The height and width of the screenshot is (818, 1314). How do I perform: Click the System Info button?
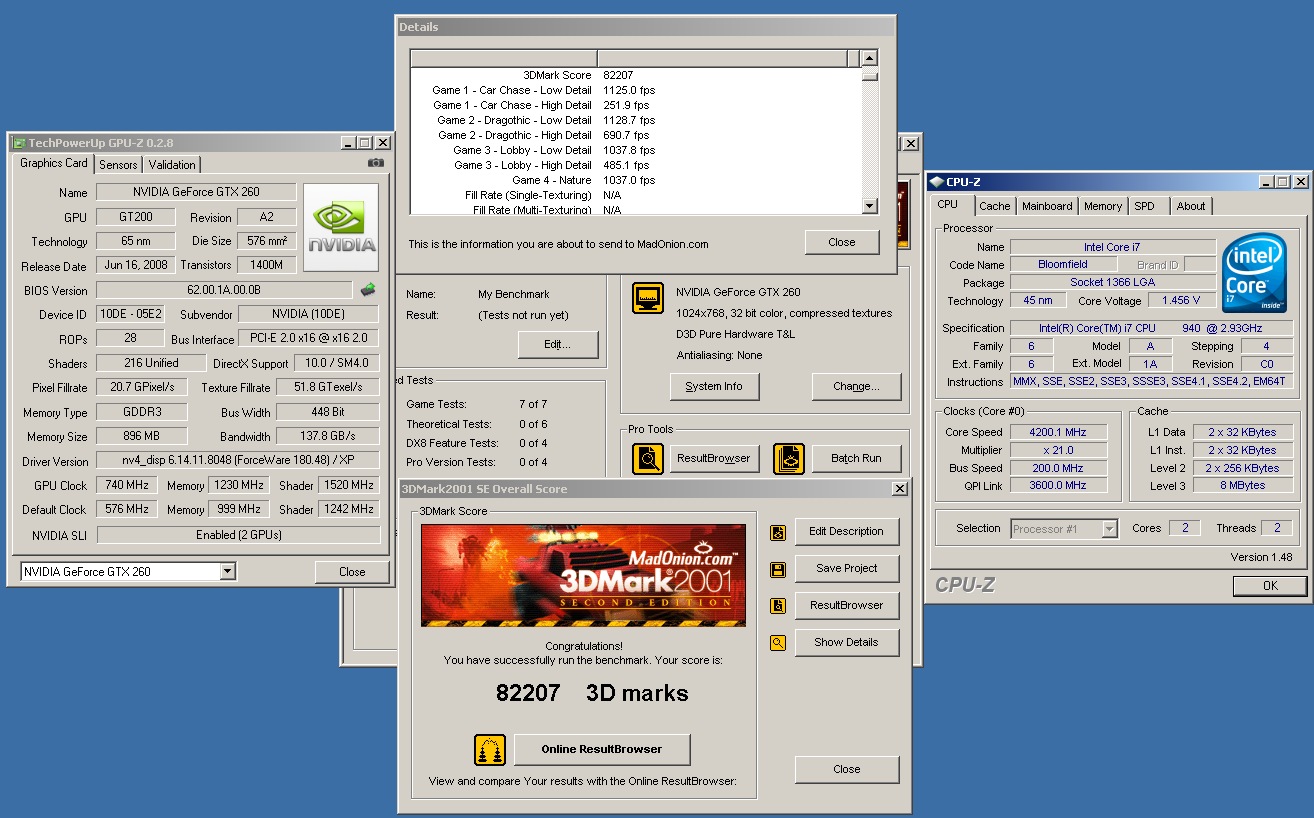(x=715, y=386)
